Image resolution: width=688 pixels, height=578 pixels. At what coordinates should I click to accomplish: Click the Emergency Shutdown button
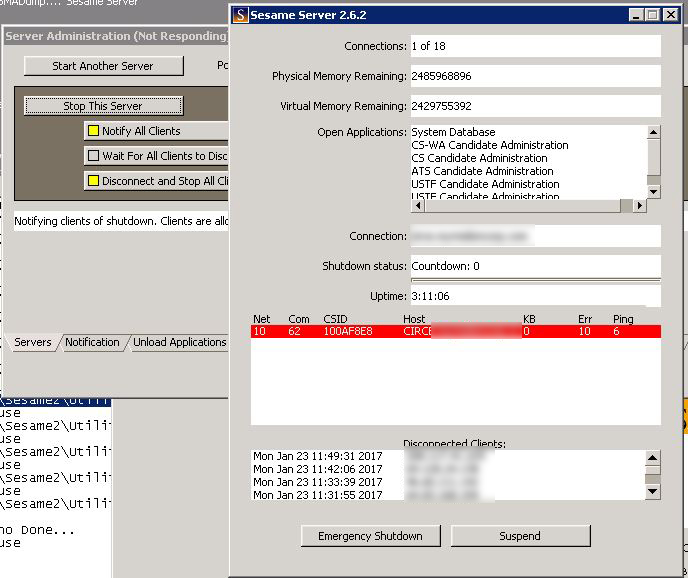pyautogui.click(x=370, y=536)
